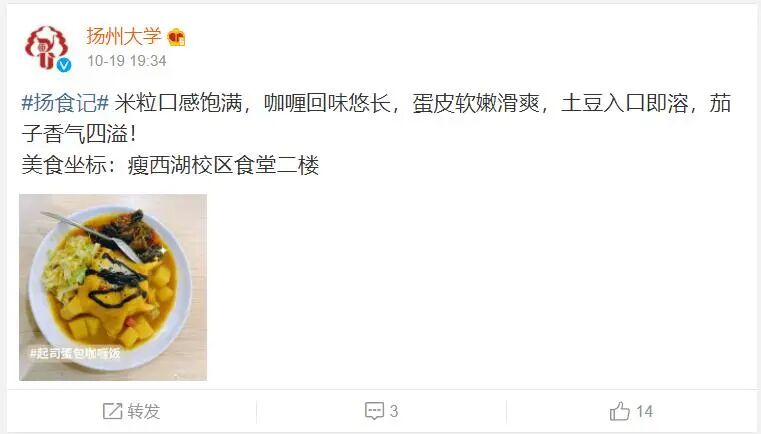Click the post text about curry rice

376,118
